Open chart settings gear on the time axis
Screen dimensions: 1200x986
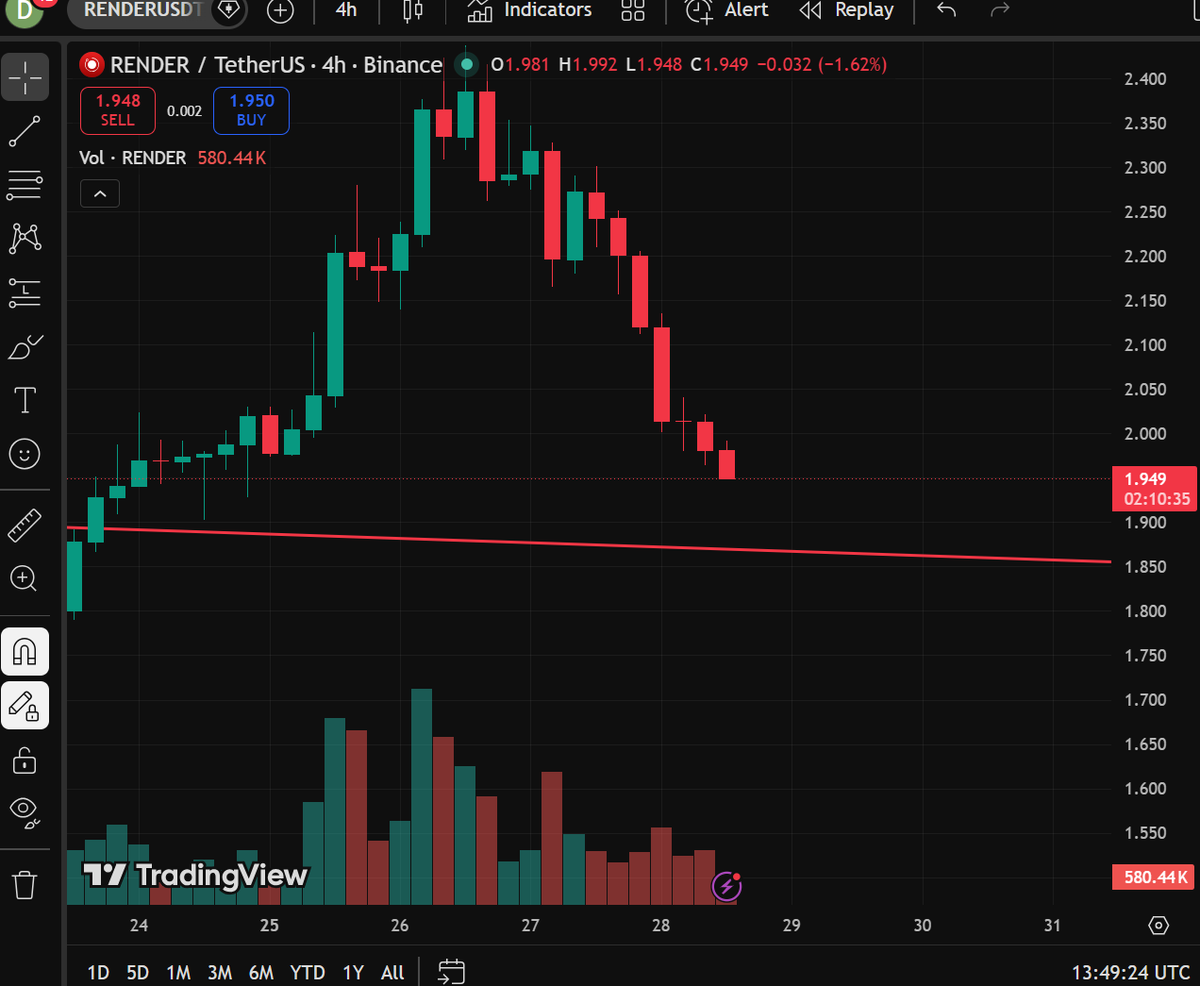(1159, 925)
